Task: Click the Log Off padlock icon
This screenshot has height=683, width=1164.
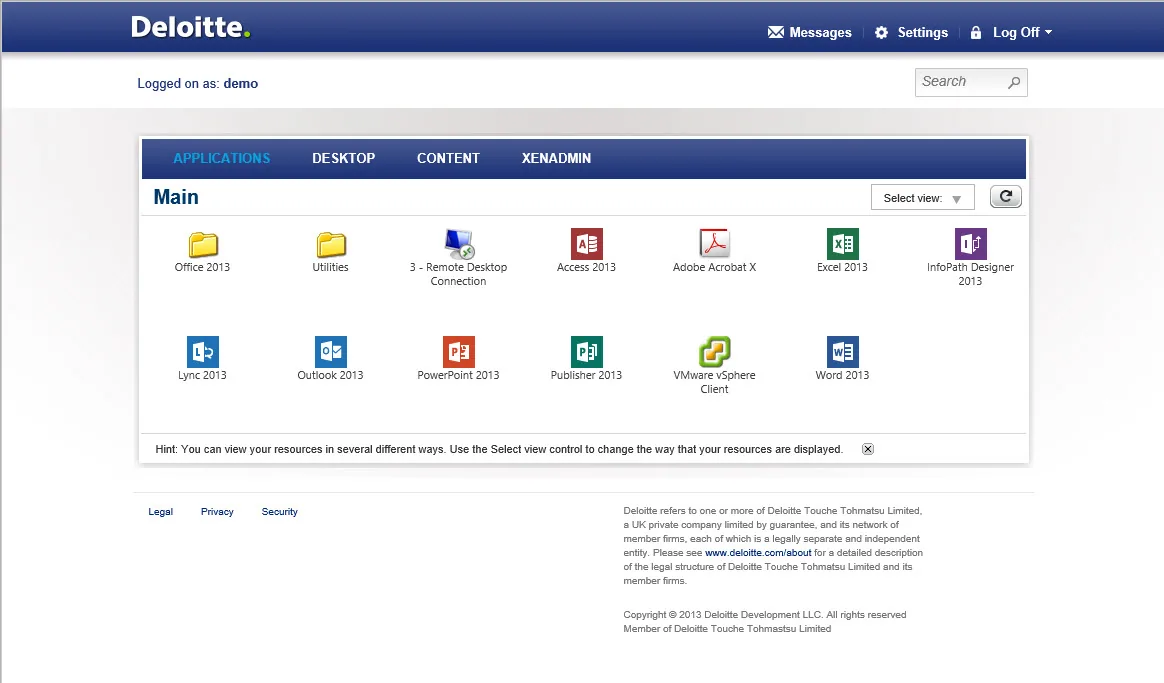Action: [x=976, y=33]
